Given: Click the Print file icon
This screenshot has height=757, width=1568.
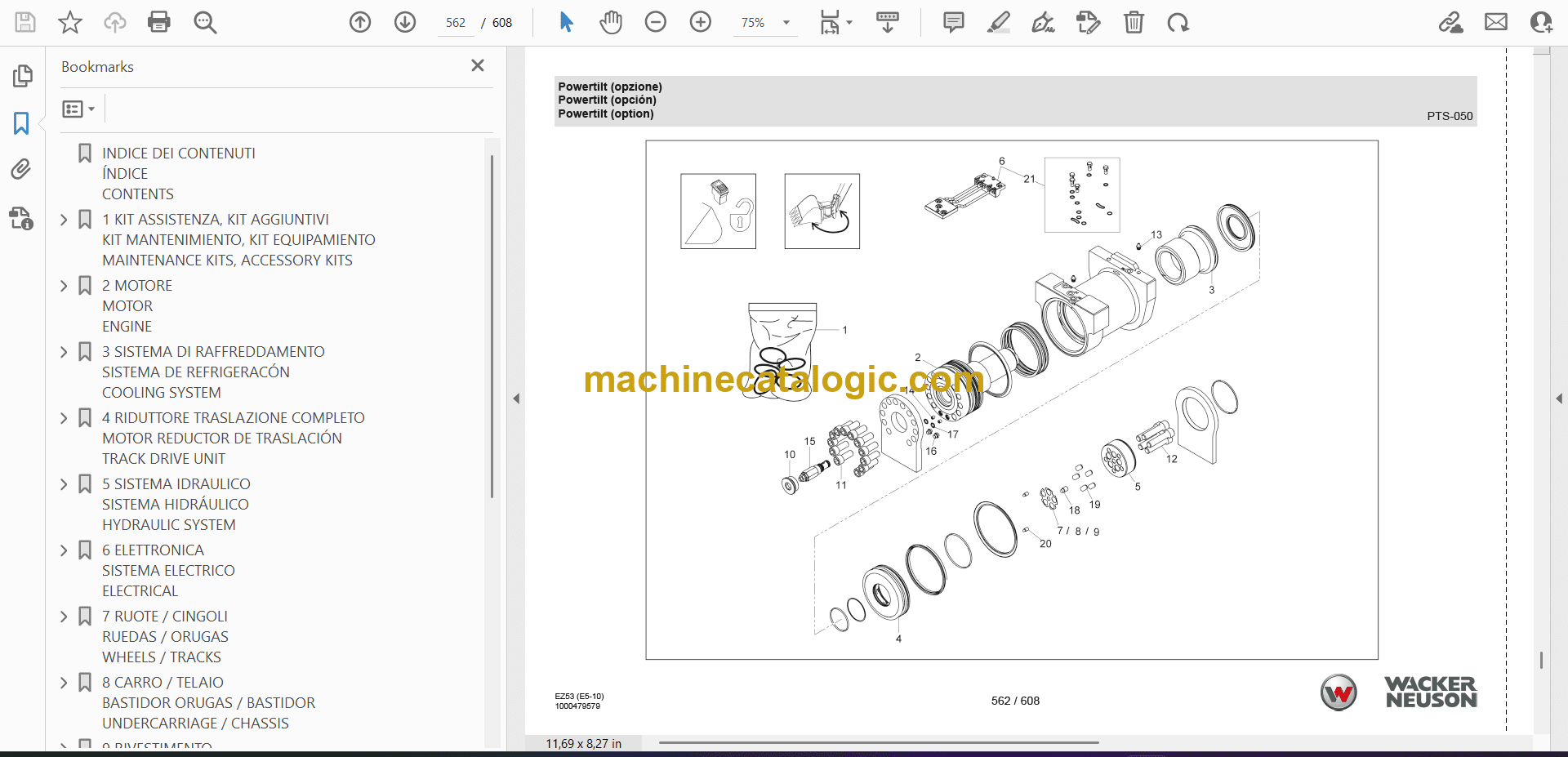Looking at the screenshot, I should coord(158,22).
